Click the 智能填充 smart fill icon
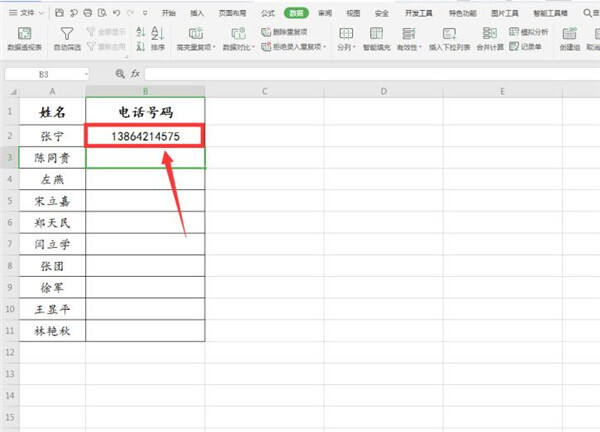Viewport: 600px width, 432px height. 376,33
